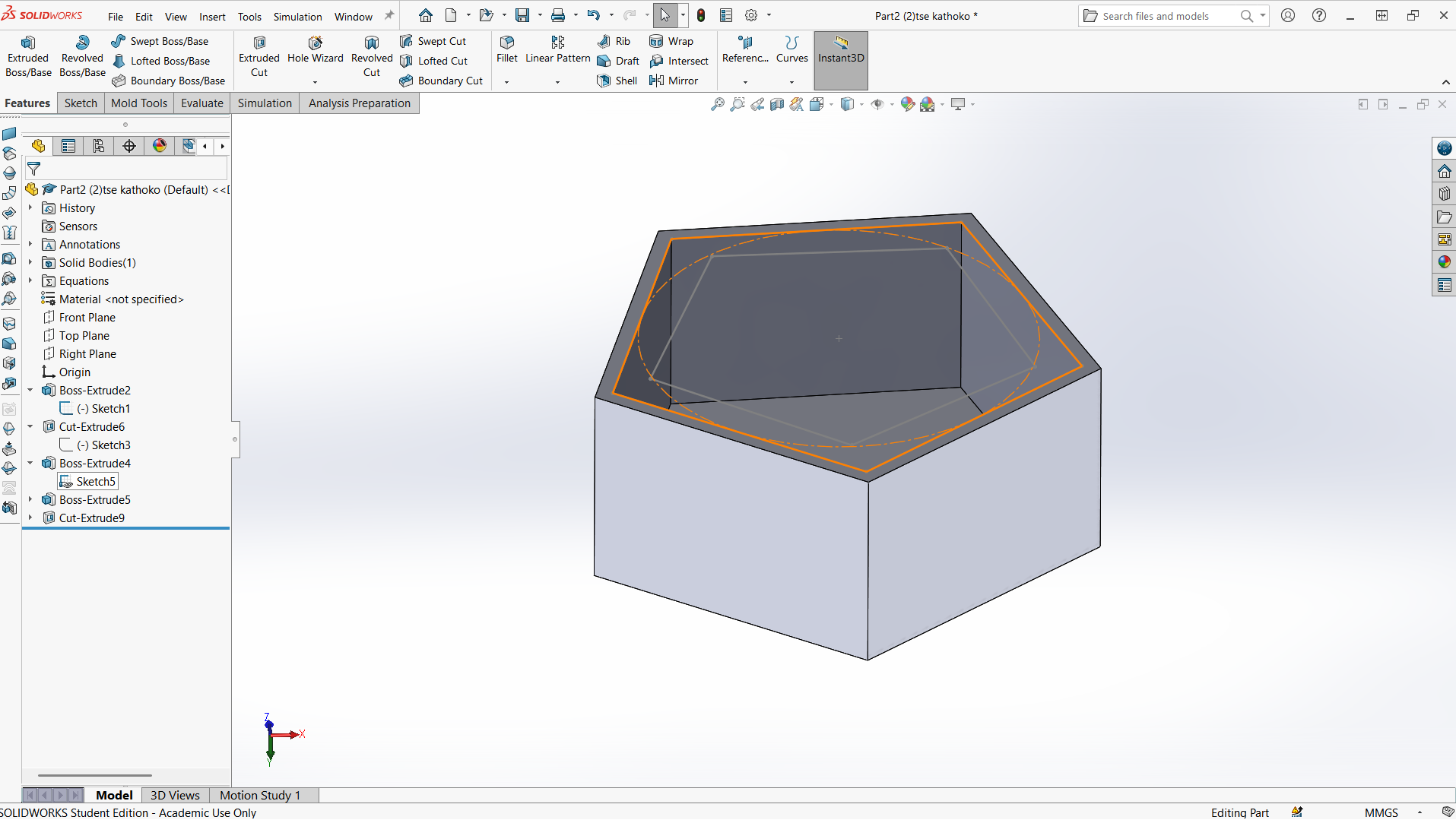
Task: Select the Revolved Boss/Base tool
Action: coord(82,57)
